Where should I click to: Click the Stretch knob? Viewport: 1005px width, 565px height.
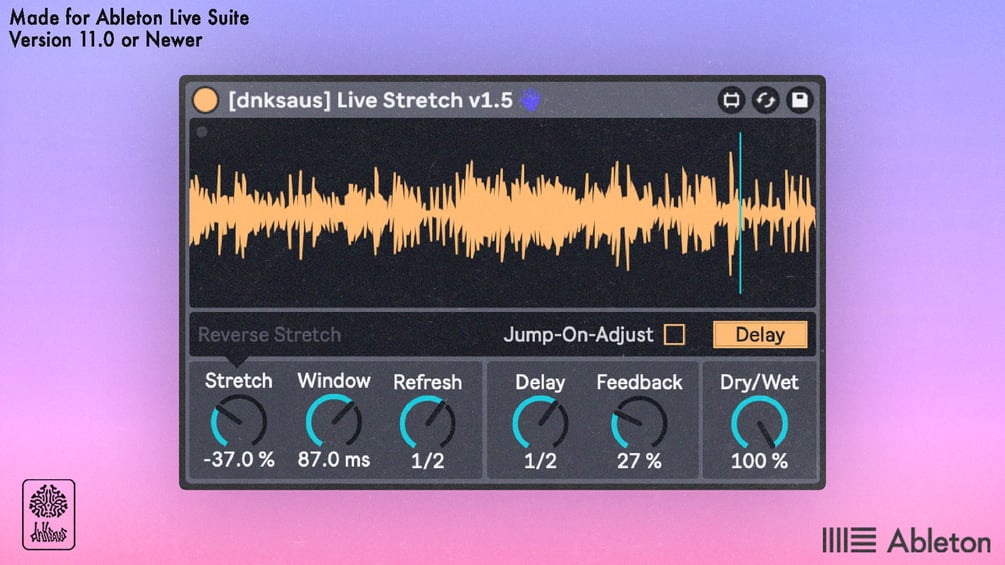tap(238, 421)
